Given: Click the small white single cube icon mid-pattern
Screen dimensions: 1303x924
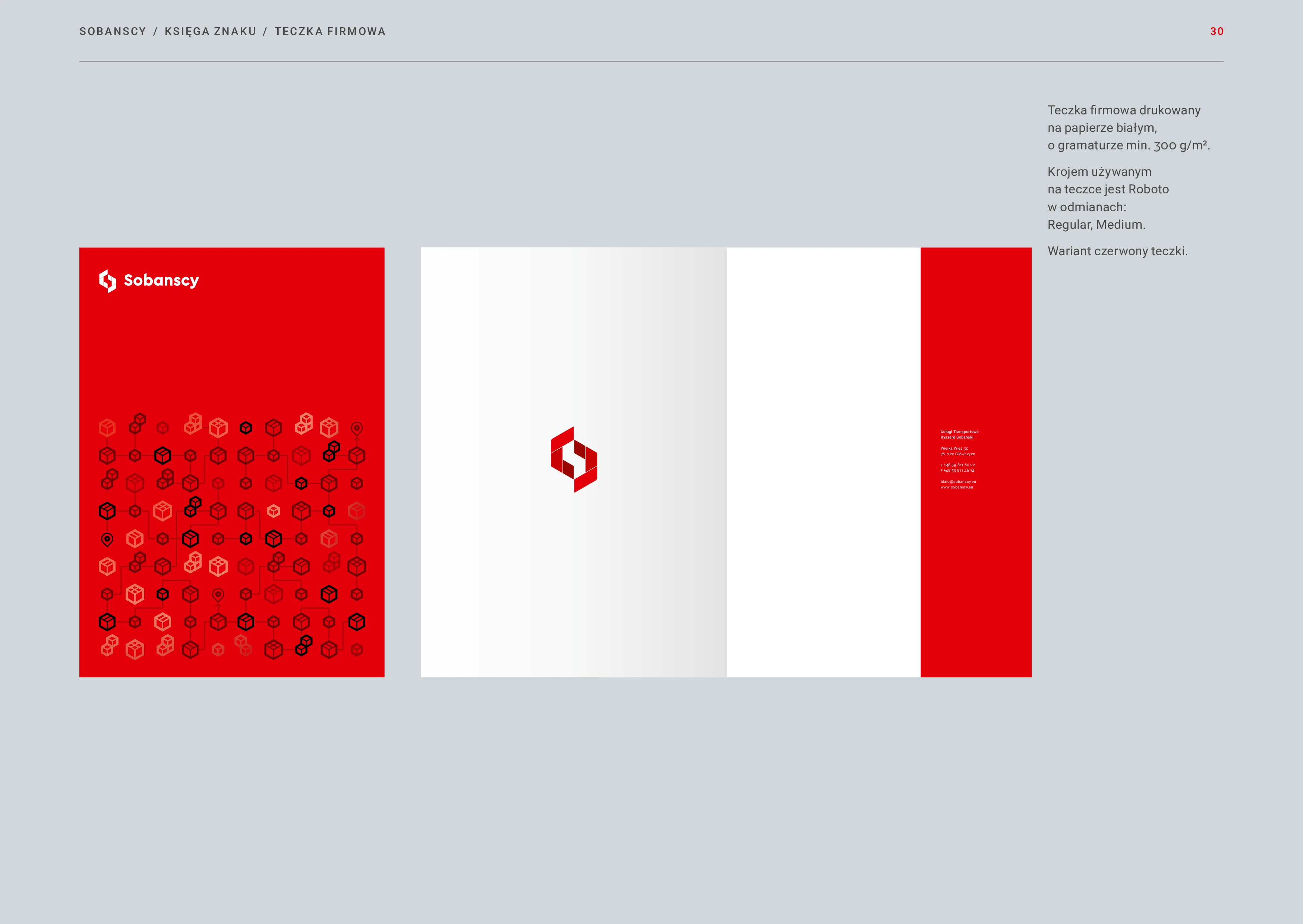Looking at the screenshot, I should point(274,511).
